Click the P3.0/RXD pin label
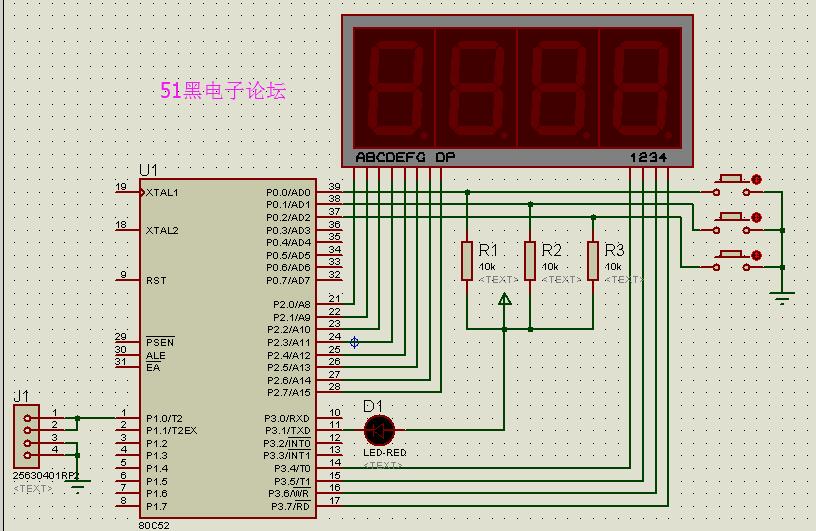 (287, 419)
